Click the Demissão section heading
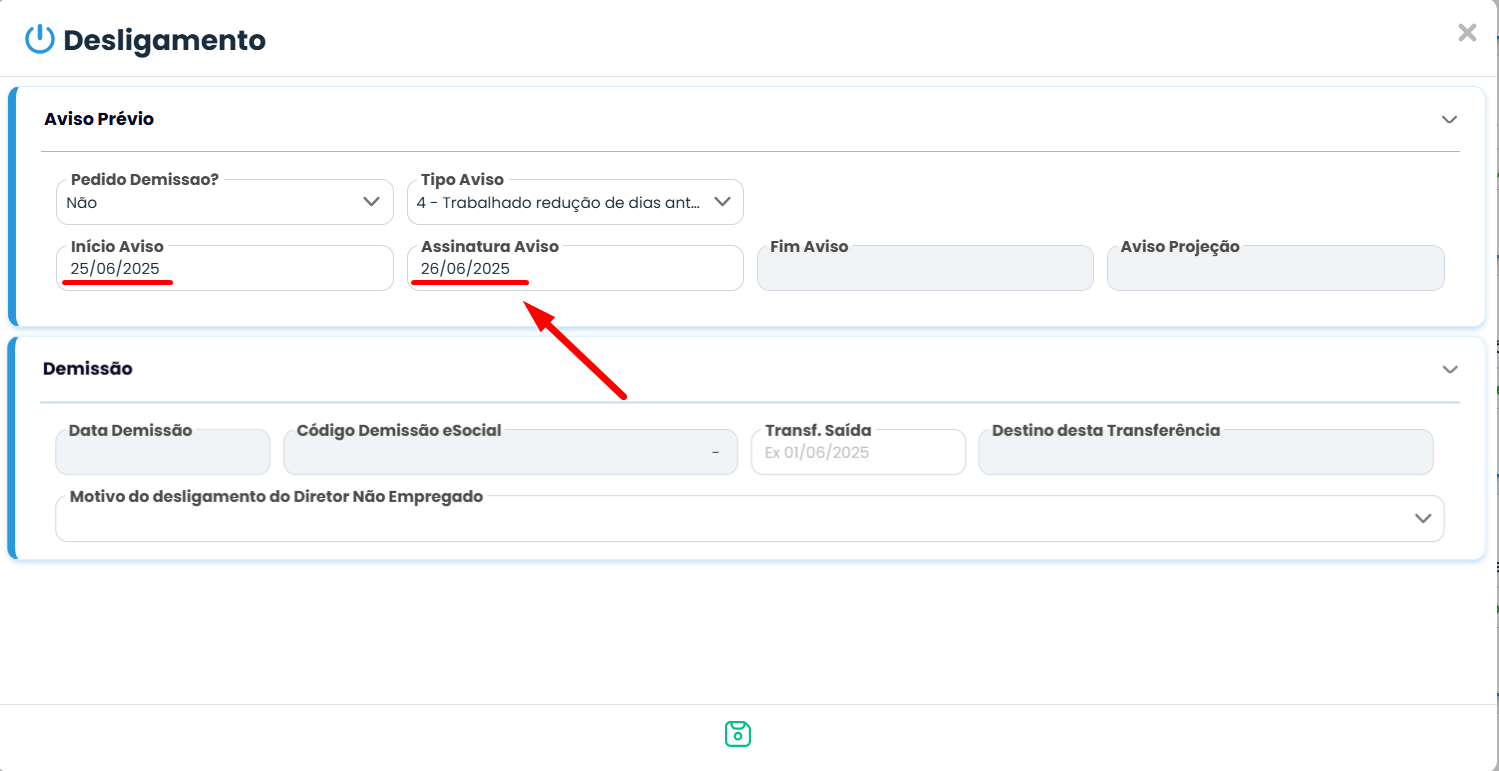This screenshot has height=771, width=1499. point(88,369)
